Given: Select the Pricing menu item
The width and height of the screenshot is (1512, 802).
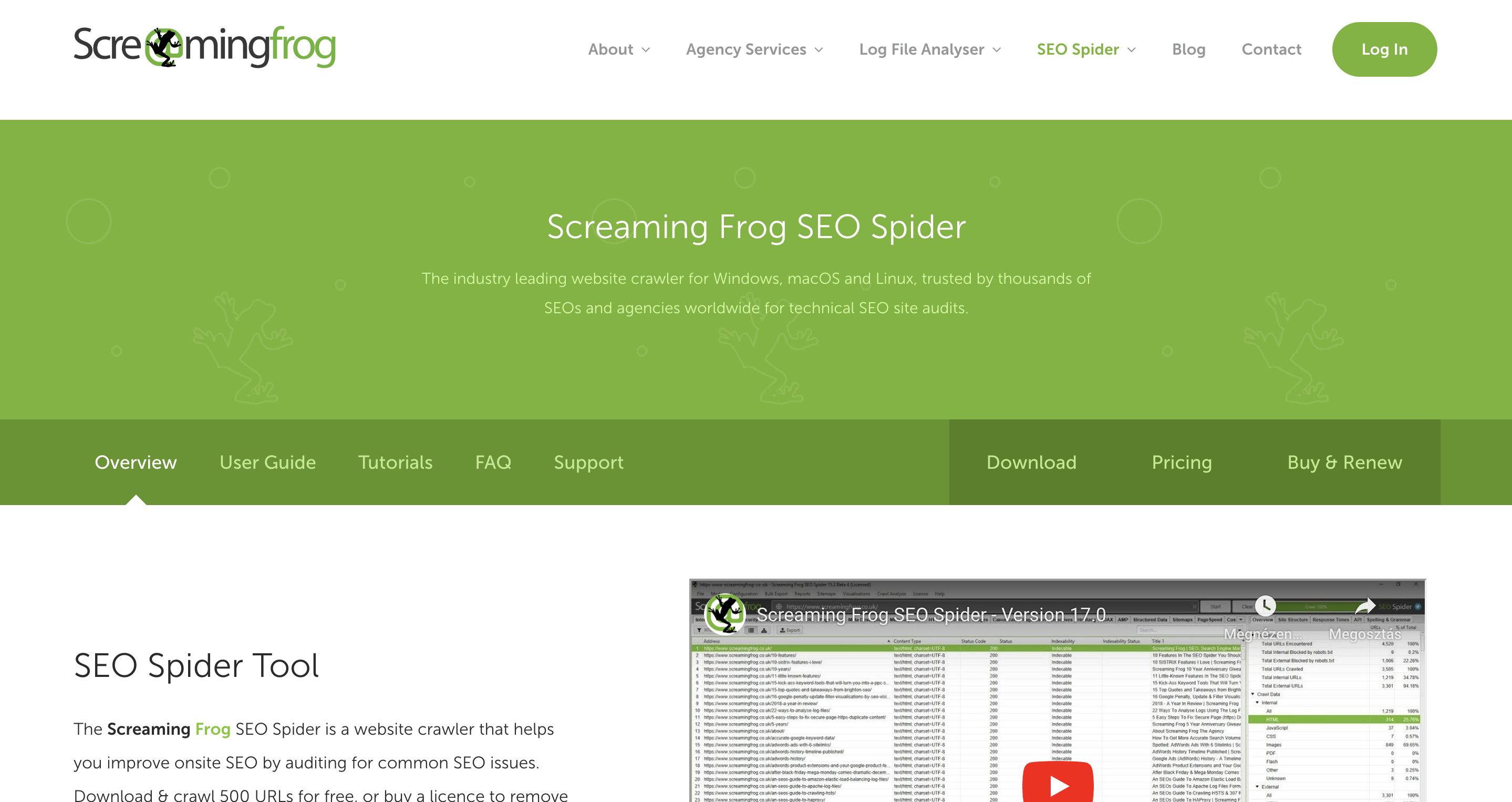Looking at the screenshot, I should 1182,463.
